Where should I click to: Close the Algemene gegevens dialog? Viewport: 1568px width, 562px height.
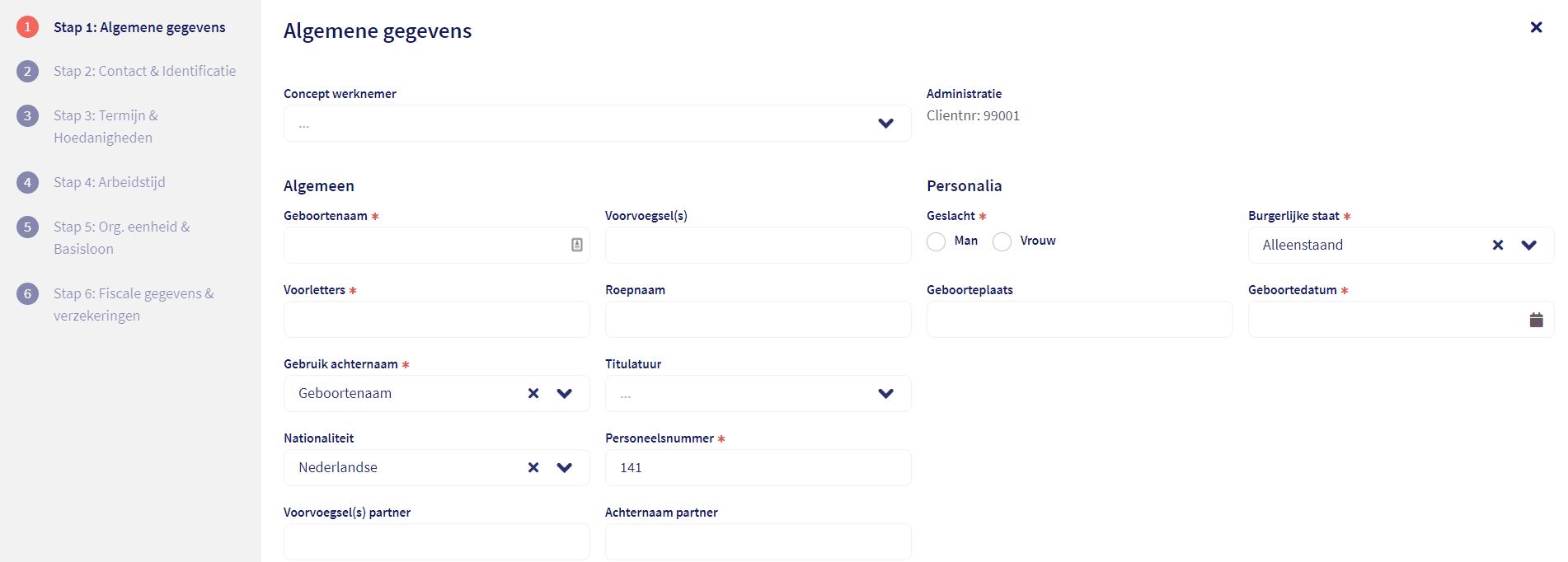coord(1536,27)
